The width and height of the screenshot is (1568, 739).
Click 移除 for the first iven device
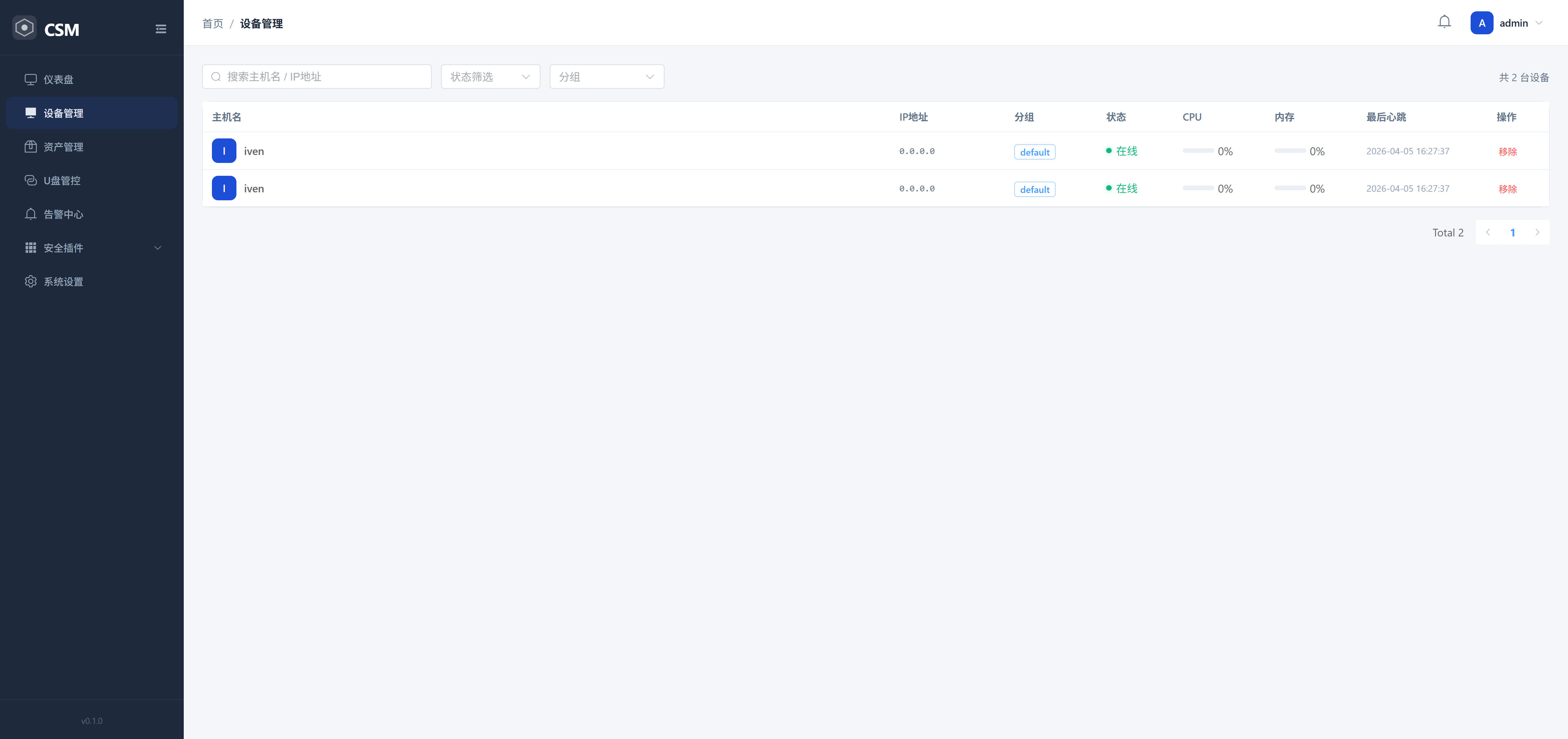[x=1507, y=152]
